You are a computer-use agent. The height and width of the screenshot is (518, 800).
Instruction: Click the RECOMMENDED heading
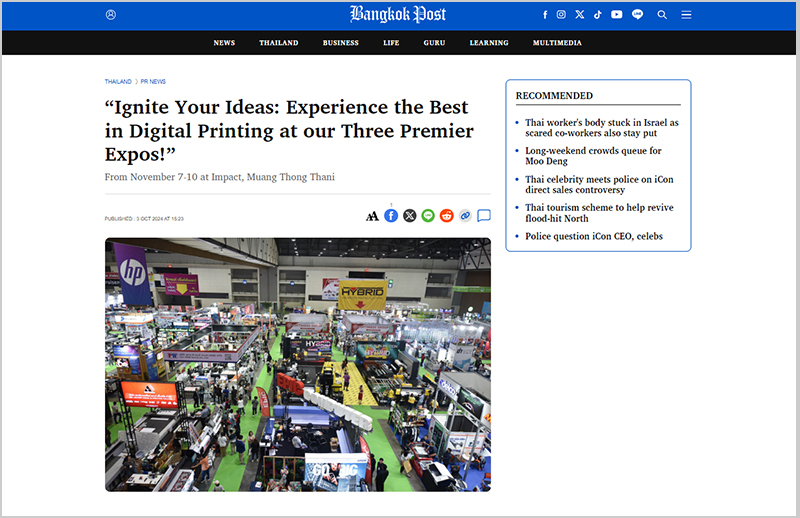pyautogui.click(x=554, y=96)
